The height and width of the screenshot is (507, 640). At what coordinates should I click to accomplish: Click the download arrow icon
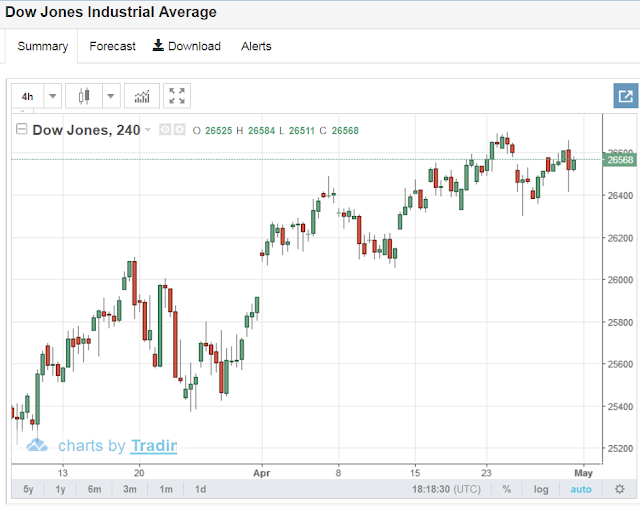point(158,45)
